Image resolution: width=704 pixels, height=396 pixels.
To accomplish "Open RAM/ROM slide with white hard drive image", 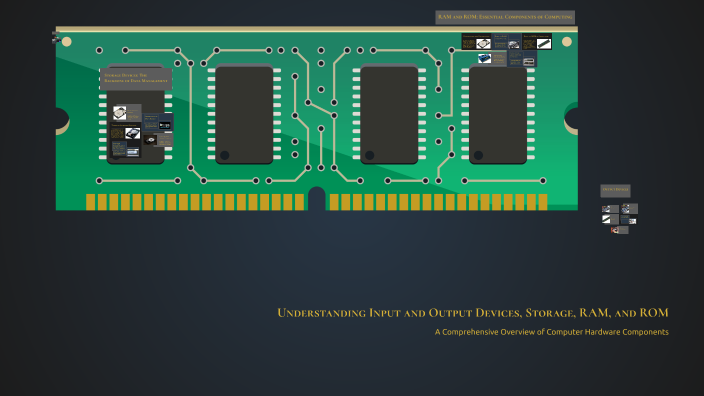I will 476,41.
